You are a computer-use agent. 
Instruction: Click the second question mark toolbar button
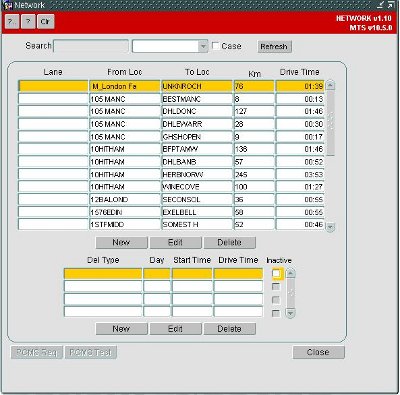click(28, 22)
